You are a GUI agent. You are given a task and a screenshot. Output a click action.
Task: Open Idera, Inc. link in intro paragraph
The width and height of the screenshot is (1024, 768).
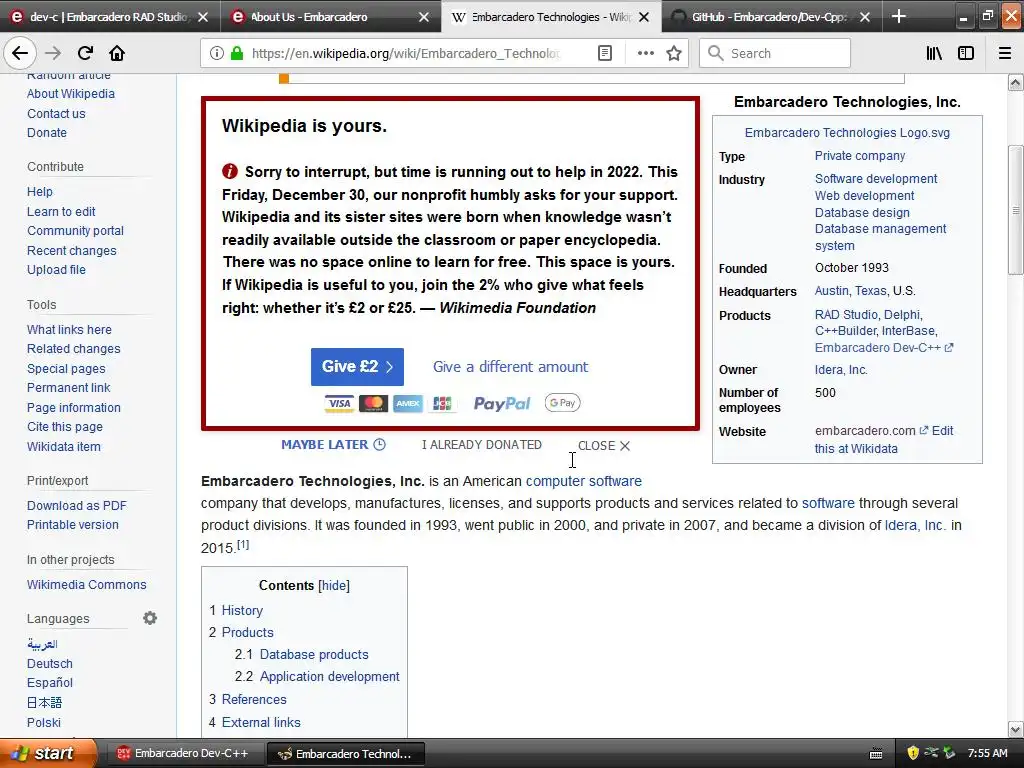tap(914, 525)
